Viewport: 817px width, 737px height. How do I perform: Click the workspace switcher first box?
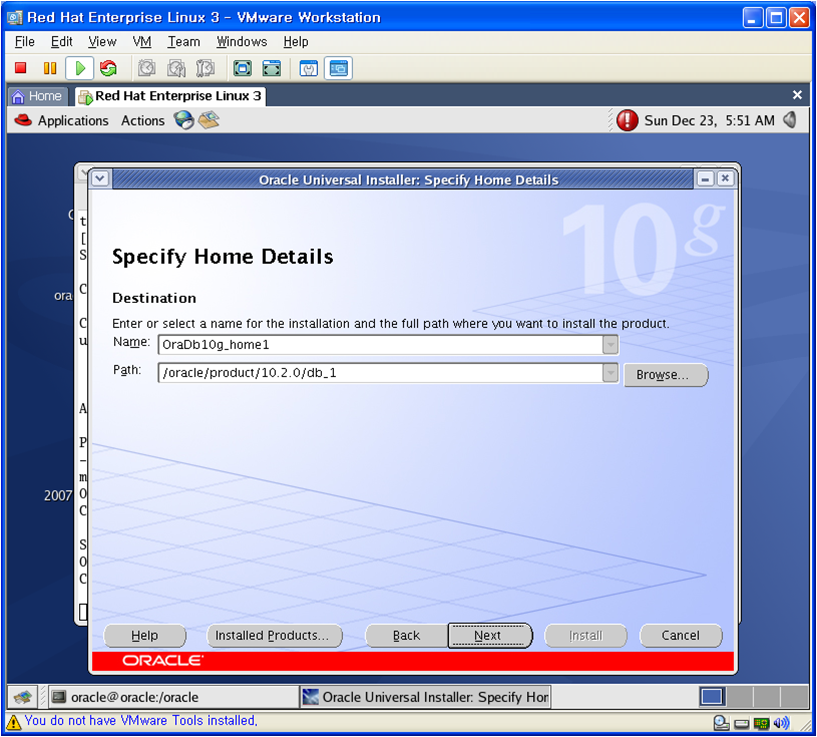pos(712,697)
